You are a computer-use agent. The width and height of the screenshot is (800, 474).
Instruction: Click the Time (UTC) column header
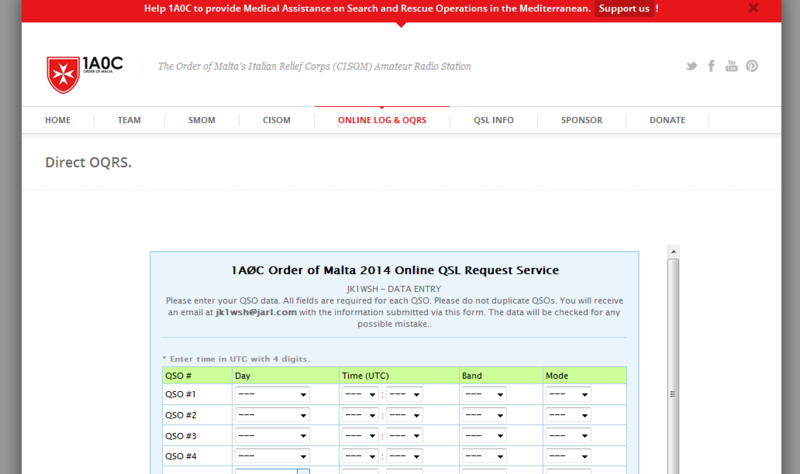[399, 376]
